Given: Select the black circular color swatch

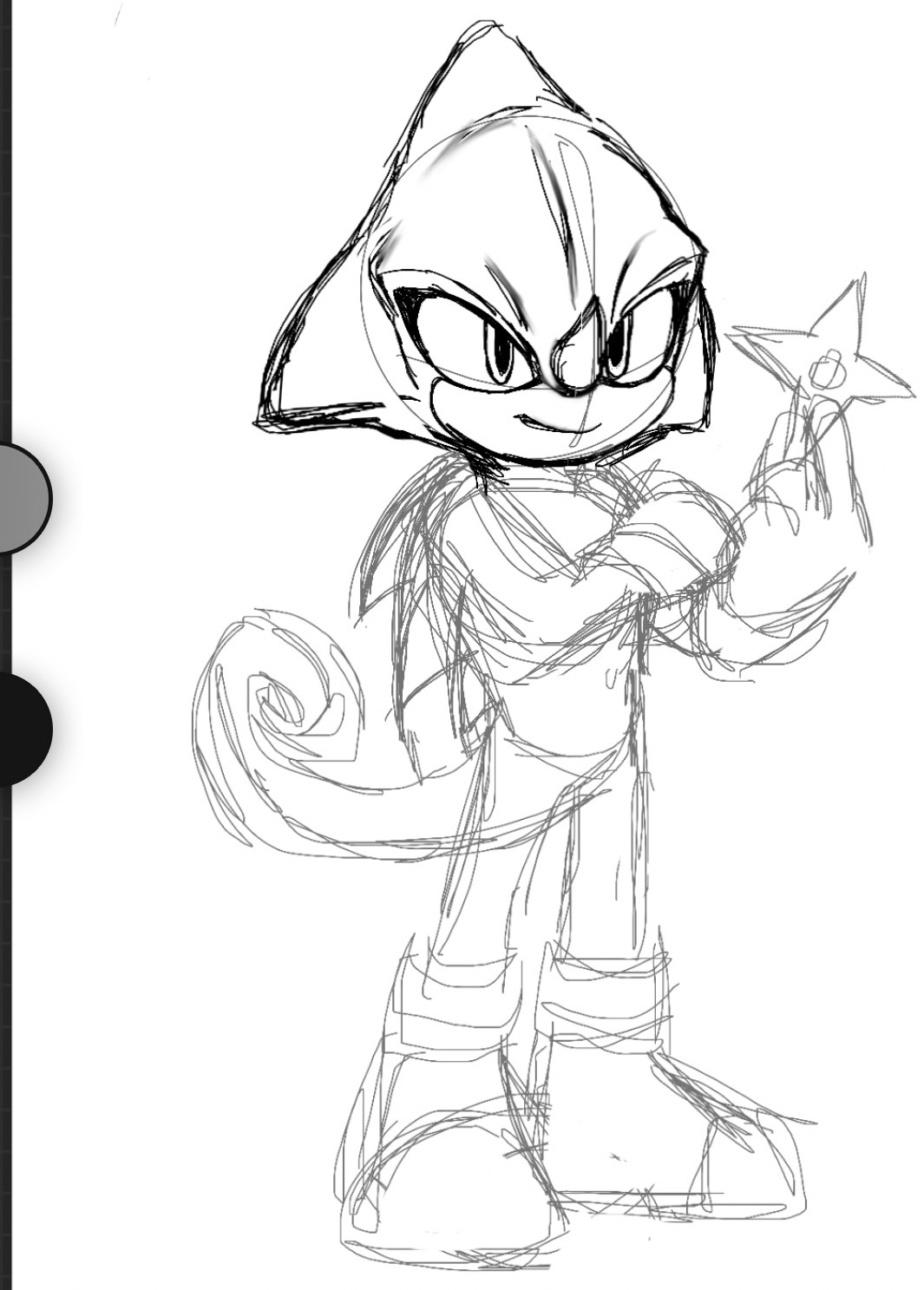Looking at the screenshot, I should click(19, 730).
